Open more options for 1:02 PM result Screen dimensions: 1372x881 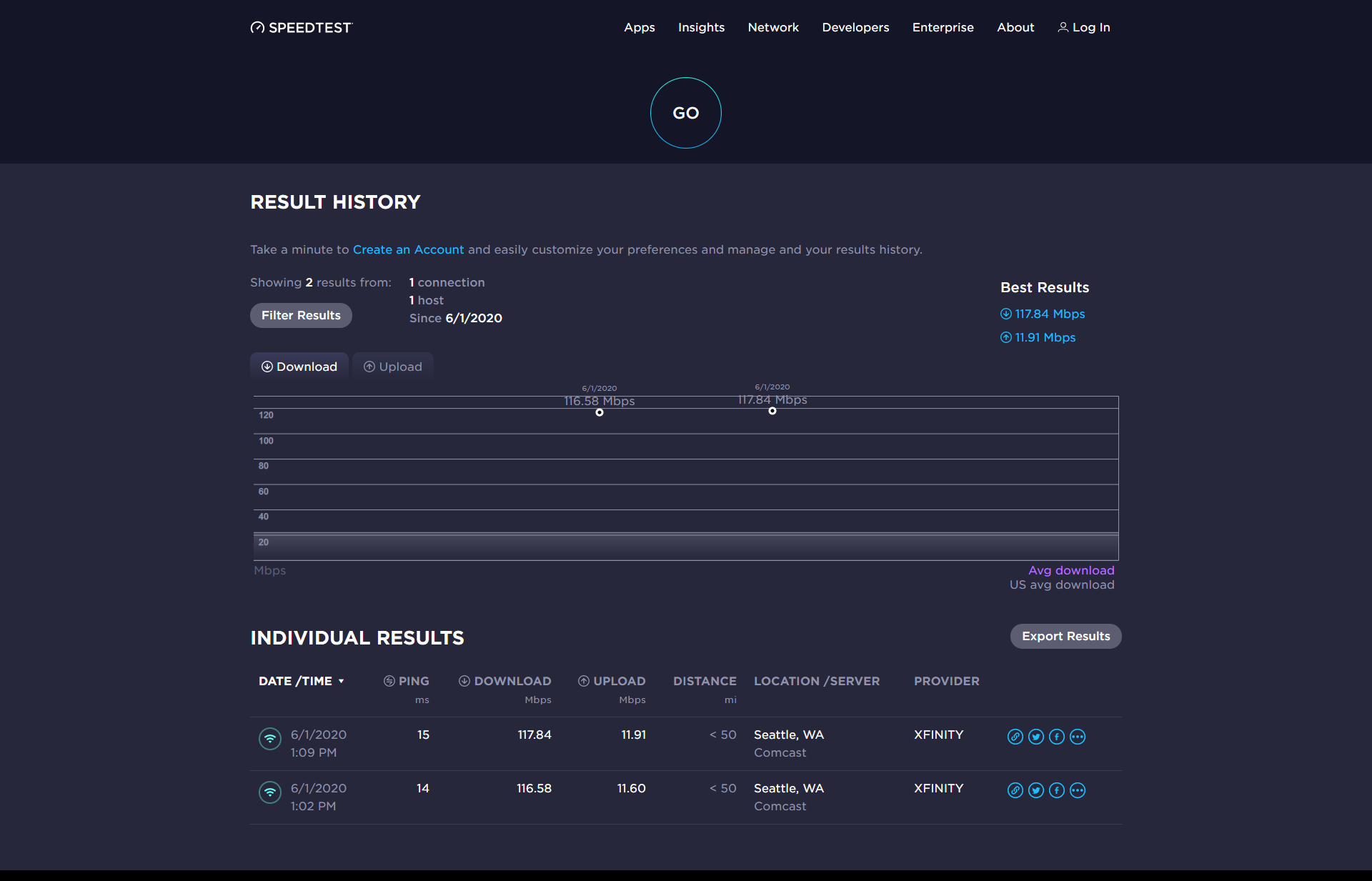pyautogui.click(x=1078, y=790)
